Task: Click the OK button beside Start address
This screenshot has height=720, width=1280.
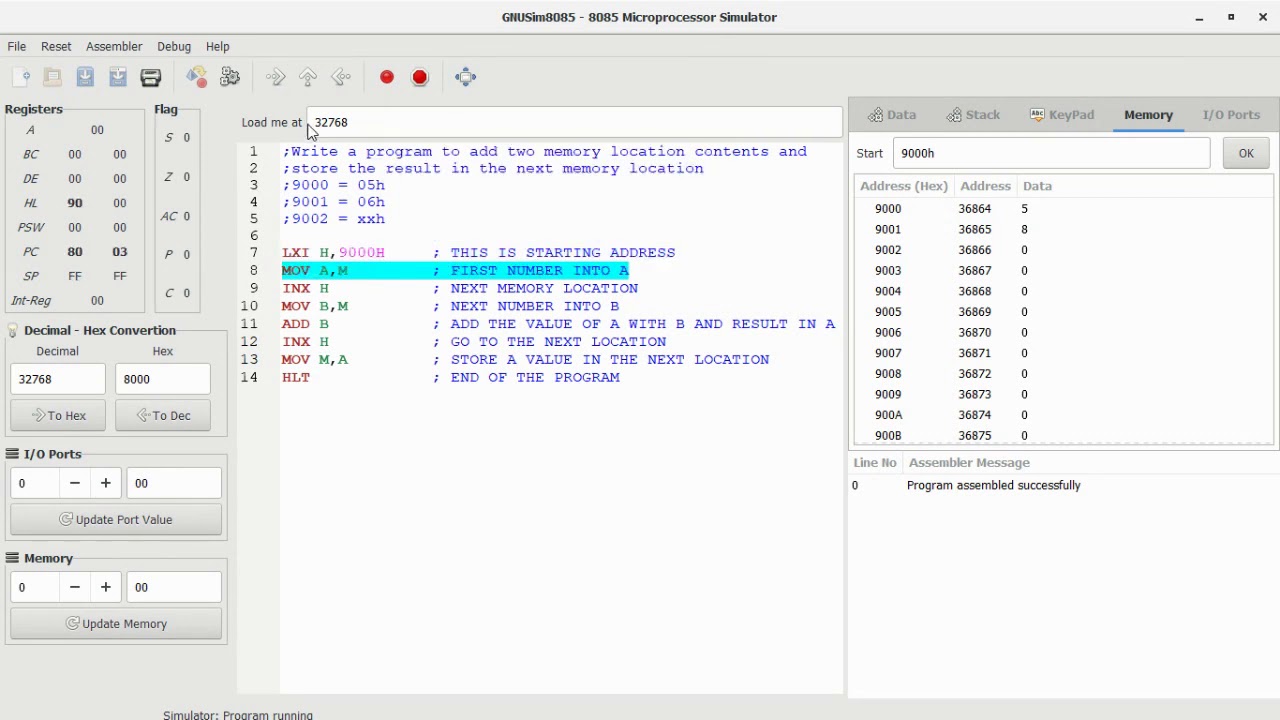Action: coord(1246,153)
